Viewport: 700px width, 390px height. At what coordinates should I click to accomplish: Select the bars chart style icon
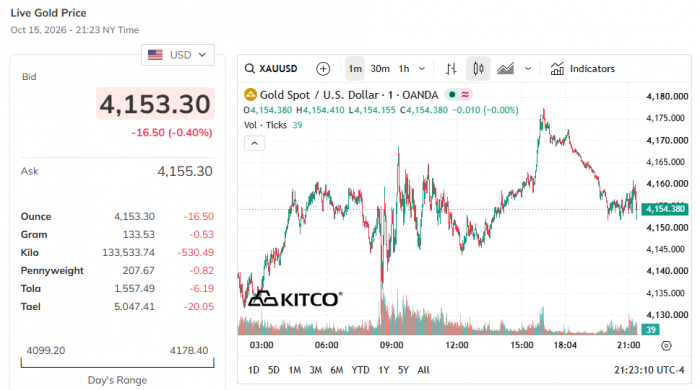click(x=451, y=69)
